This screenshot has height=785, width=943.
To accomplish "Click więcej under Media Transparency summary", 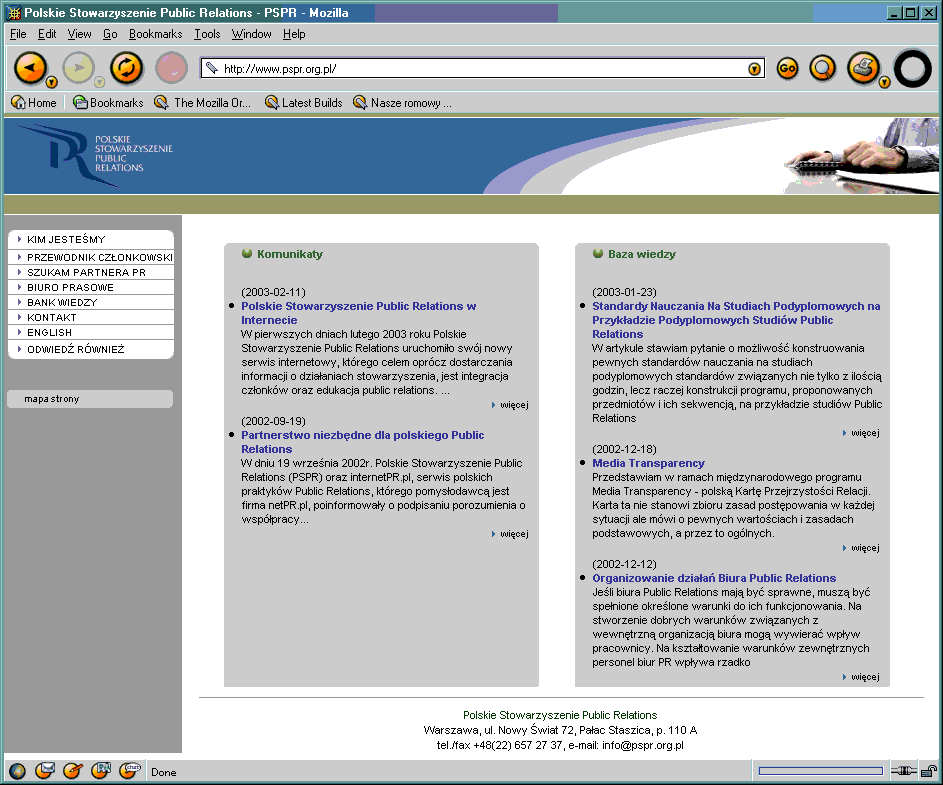I will tap(861, 548).
